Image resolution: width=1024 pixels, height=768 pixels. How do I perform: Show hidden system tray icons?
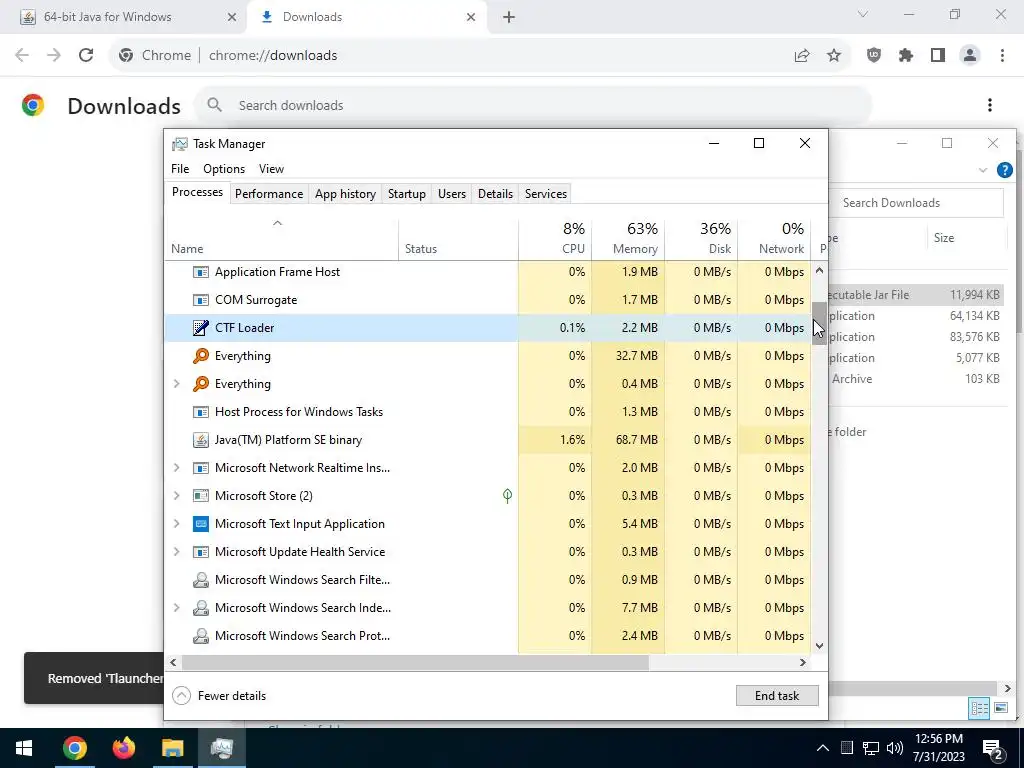823,748
